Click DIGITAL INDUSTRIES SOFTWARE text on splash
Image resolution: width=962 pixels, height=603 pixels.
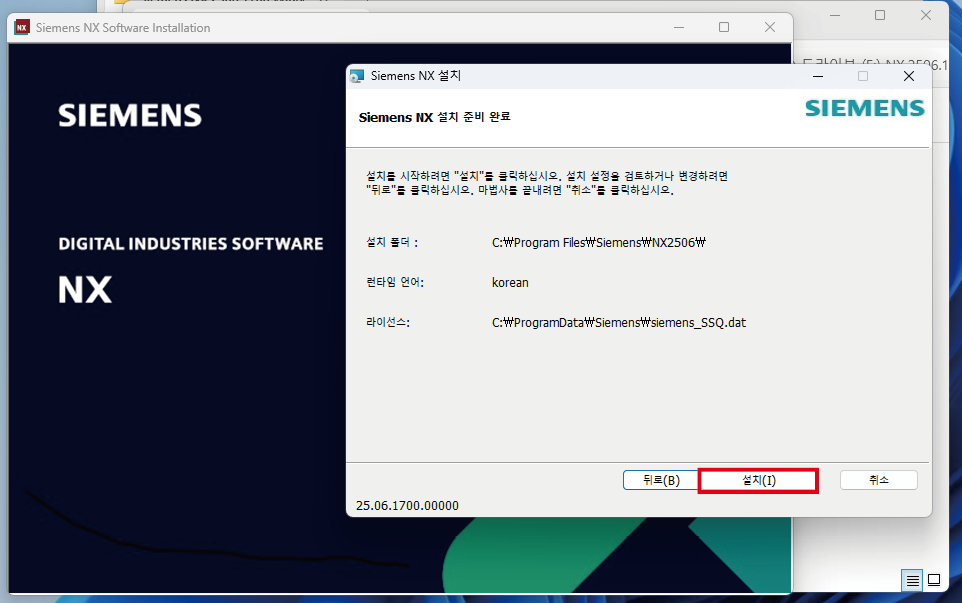[191, 244]
